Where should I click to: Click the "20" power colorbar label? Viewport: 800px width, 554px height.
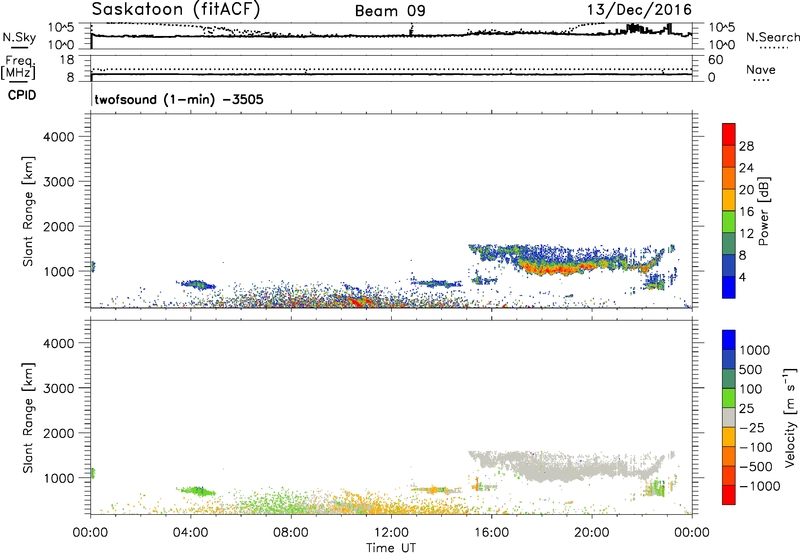click(x=746, y=190)
